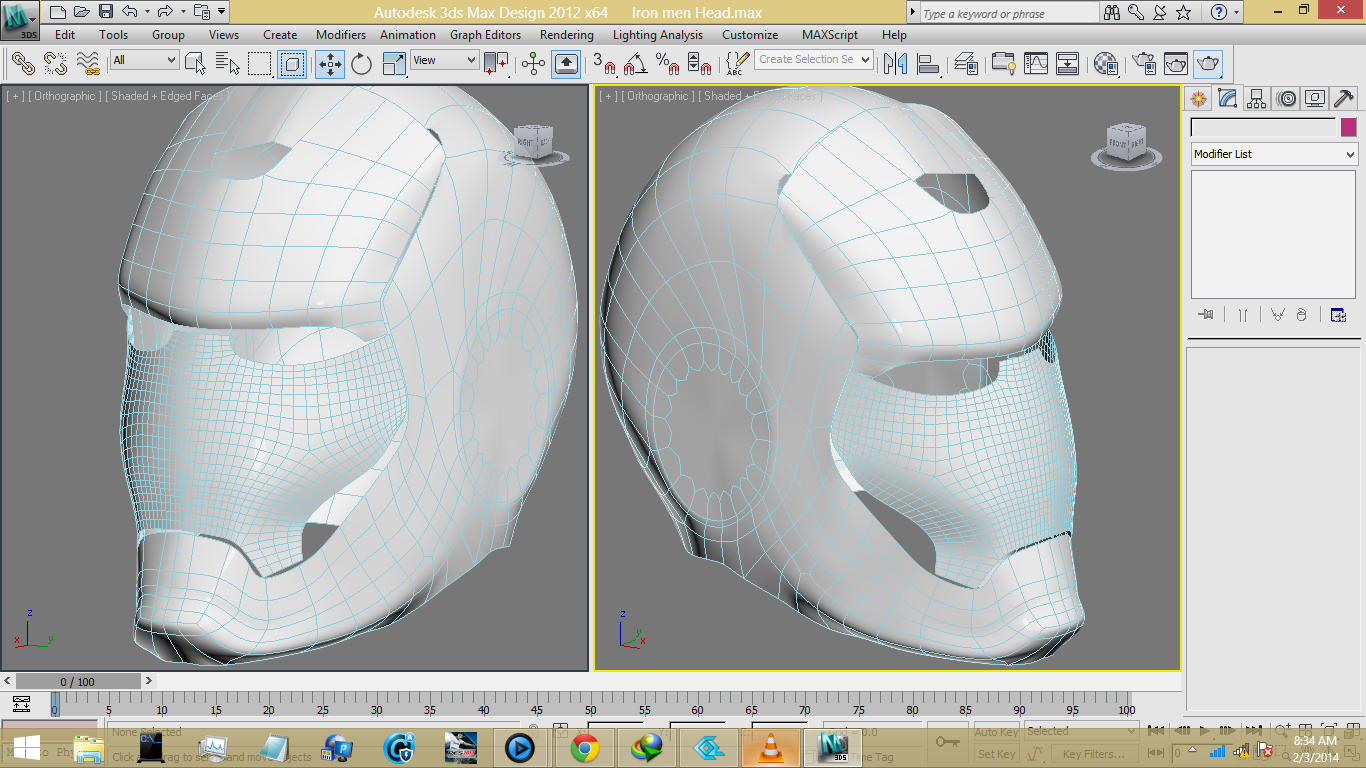Toggle Percent Snap
1366x768 pixels.
tap(667, 64)
